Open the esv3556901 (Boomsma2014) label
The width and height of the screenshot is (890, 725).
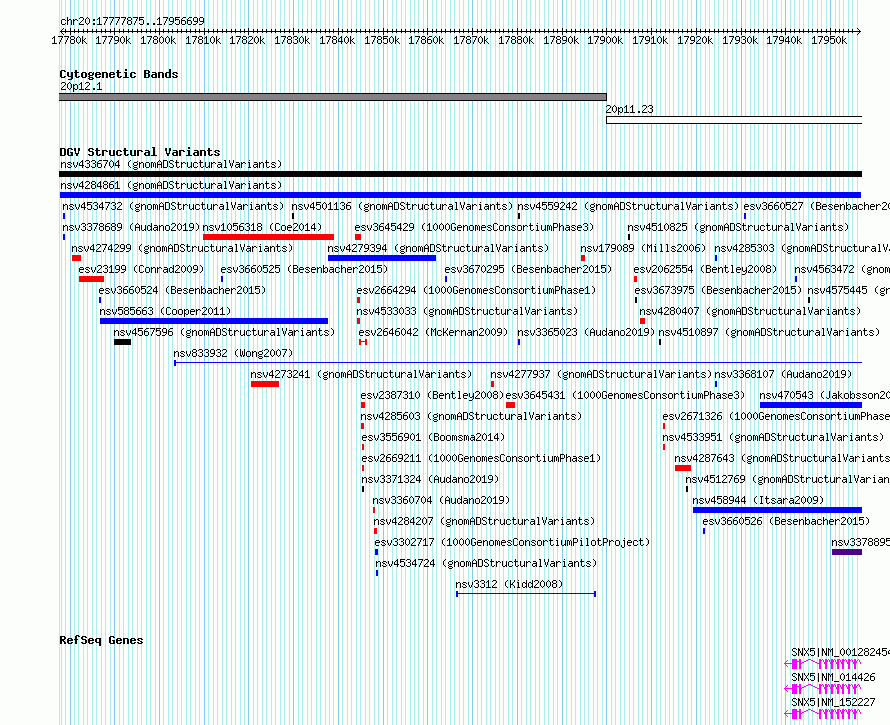pyautogui.click(x=433, y=437)
